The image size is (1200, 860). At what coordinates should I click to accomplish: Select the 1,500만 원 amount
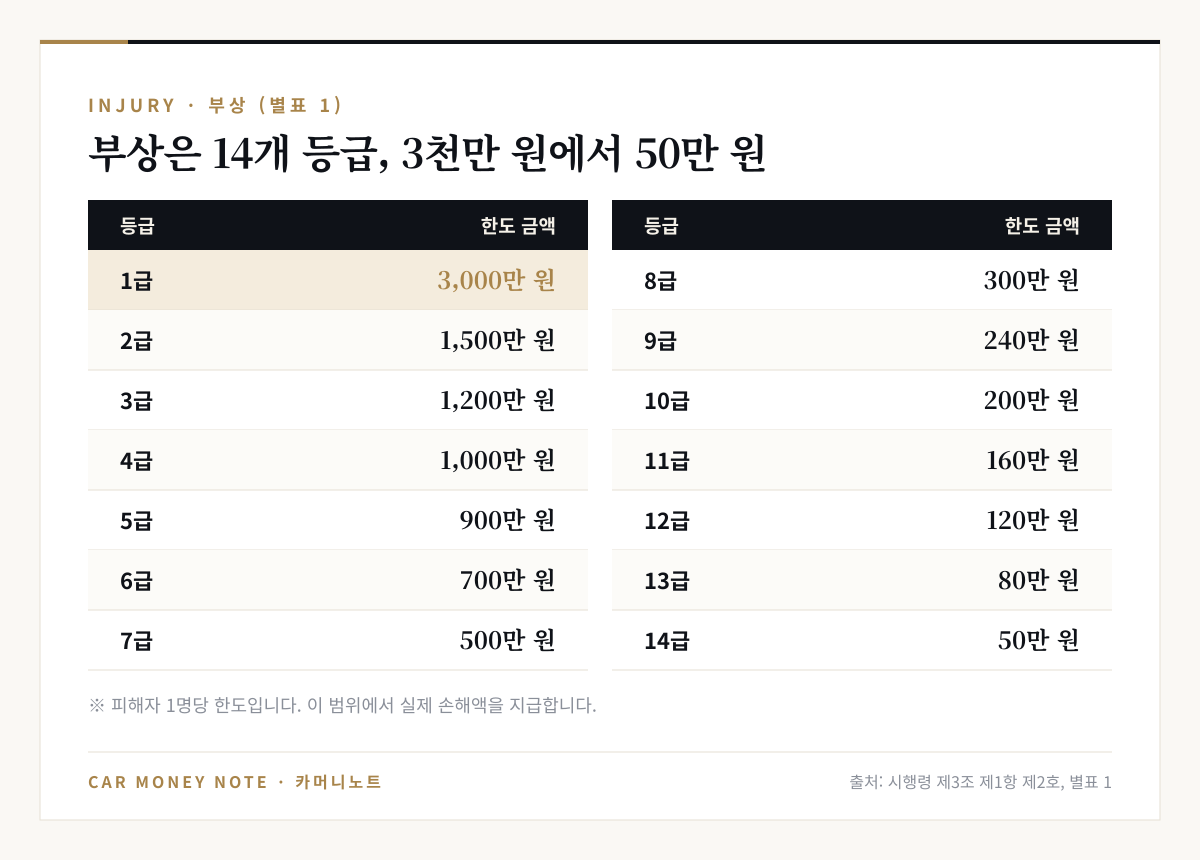point(497,340)
